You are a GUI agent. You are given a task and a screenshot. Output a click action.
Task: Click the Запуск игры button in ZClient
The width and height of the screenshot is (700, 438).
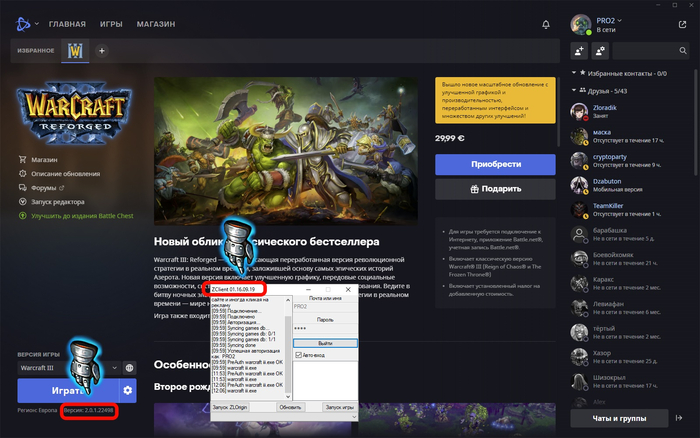[x=340, y=408]
